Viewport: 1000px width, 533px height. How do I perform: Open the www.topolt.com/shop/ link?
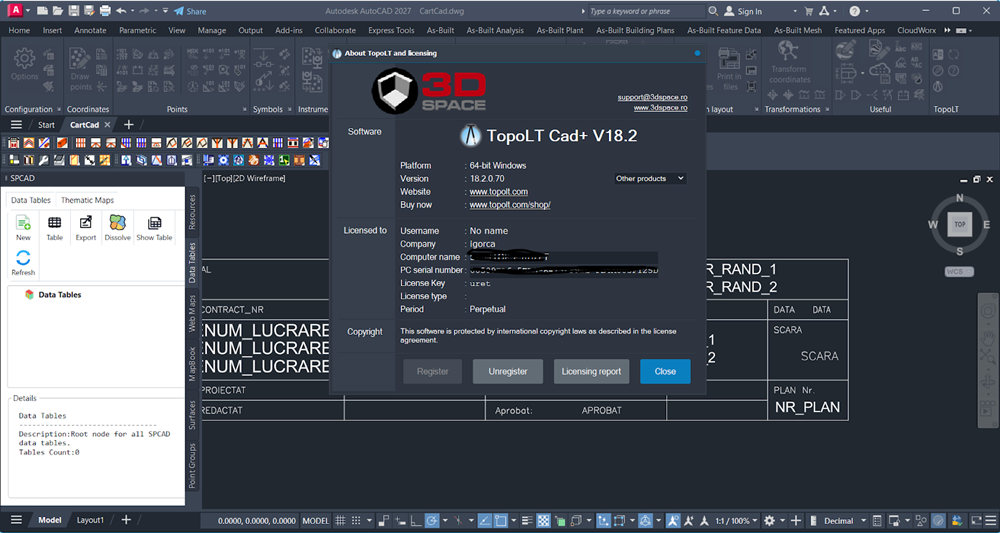510,205
